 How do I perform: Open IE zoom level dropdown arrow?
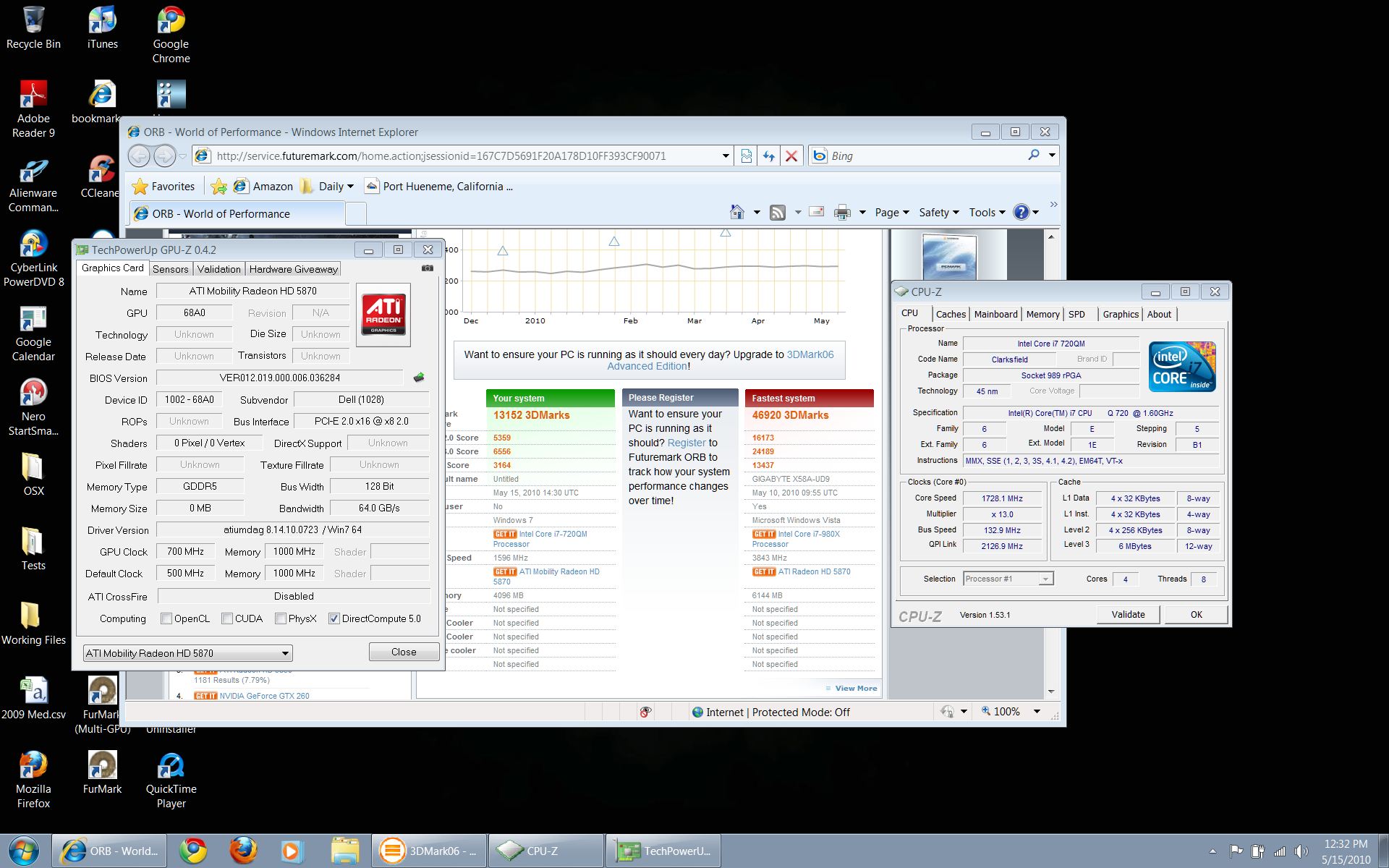coord(1037,712)
